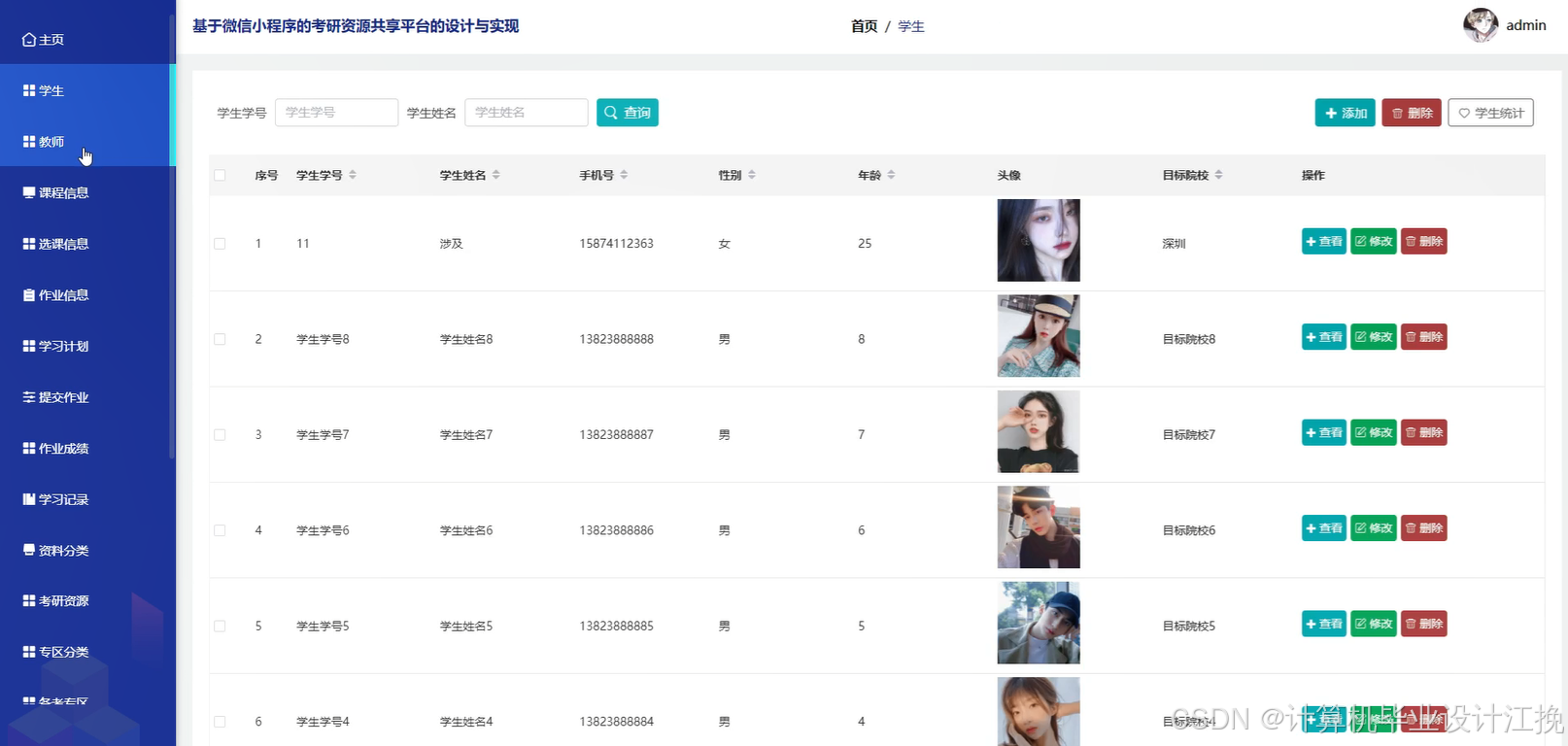
Task: Click the 目标院校8 cell
Action: 1189,339
